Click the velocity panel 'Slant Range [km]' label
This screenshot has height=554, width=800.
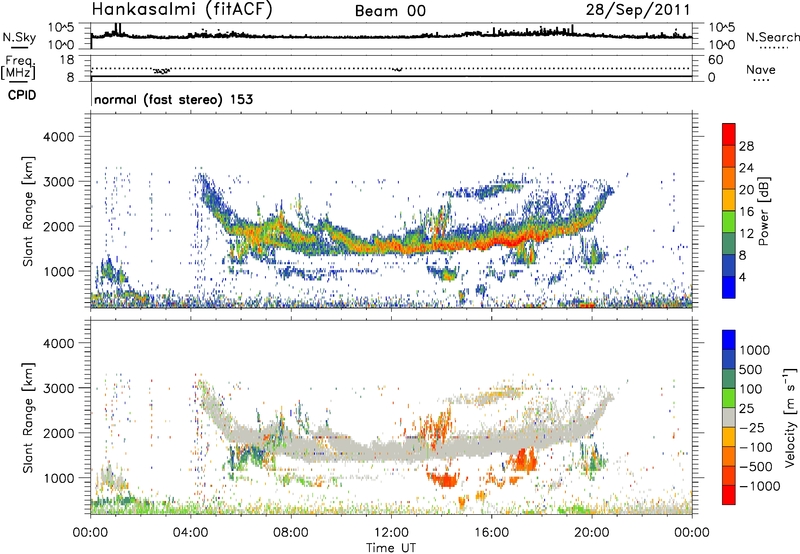(28, 418)
